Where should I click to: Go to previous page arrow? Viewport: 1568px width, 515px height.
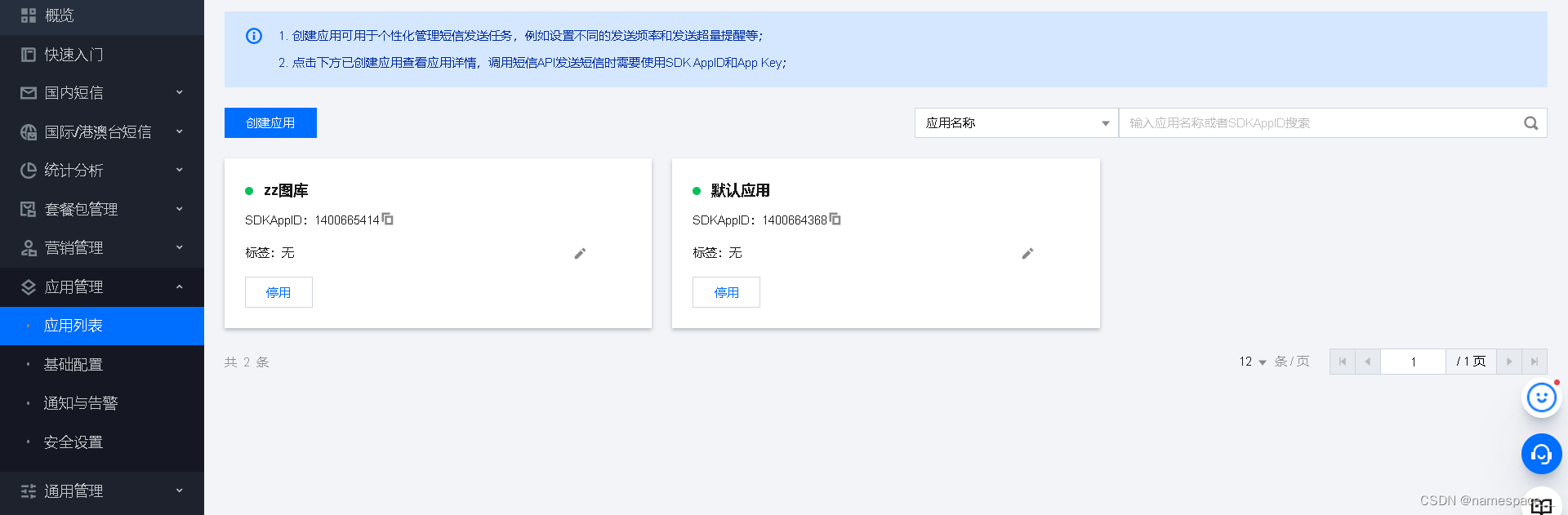click(x=1368, y=362)
